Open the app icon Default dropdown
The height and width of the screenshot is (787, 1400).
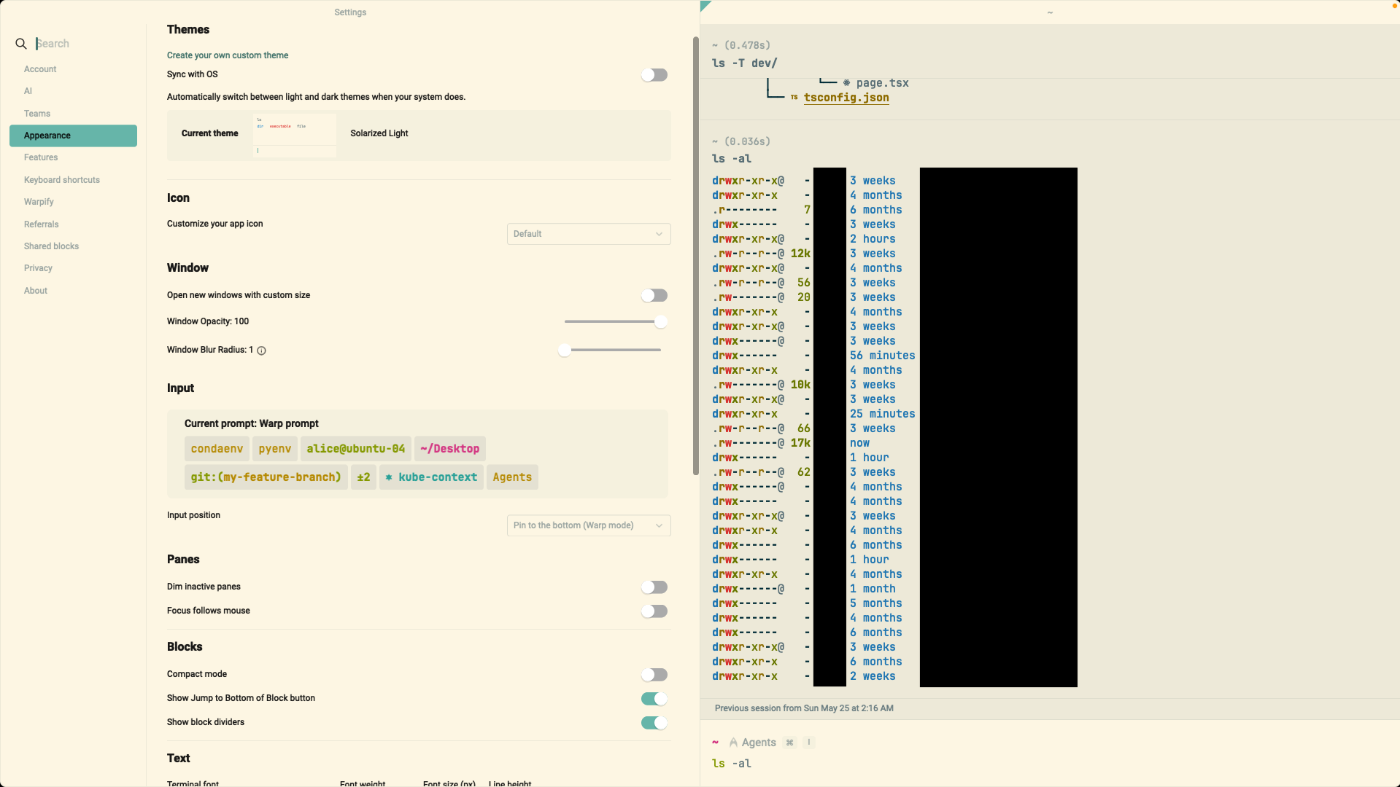(589, 234)
